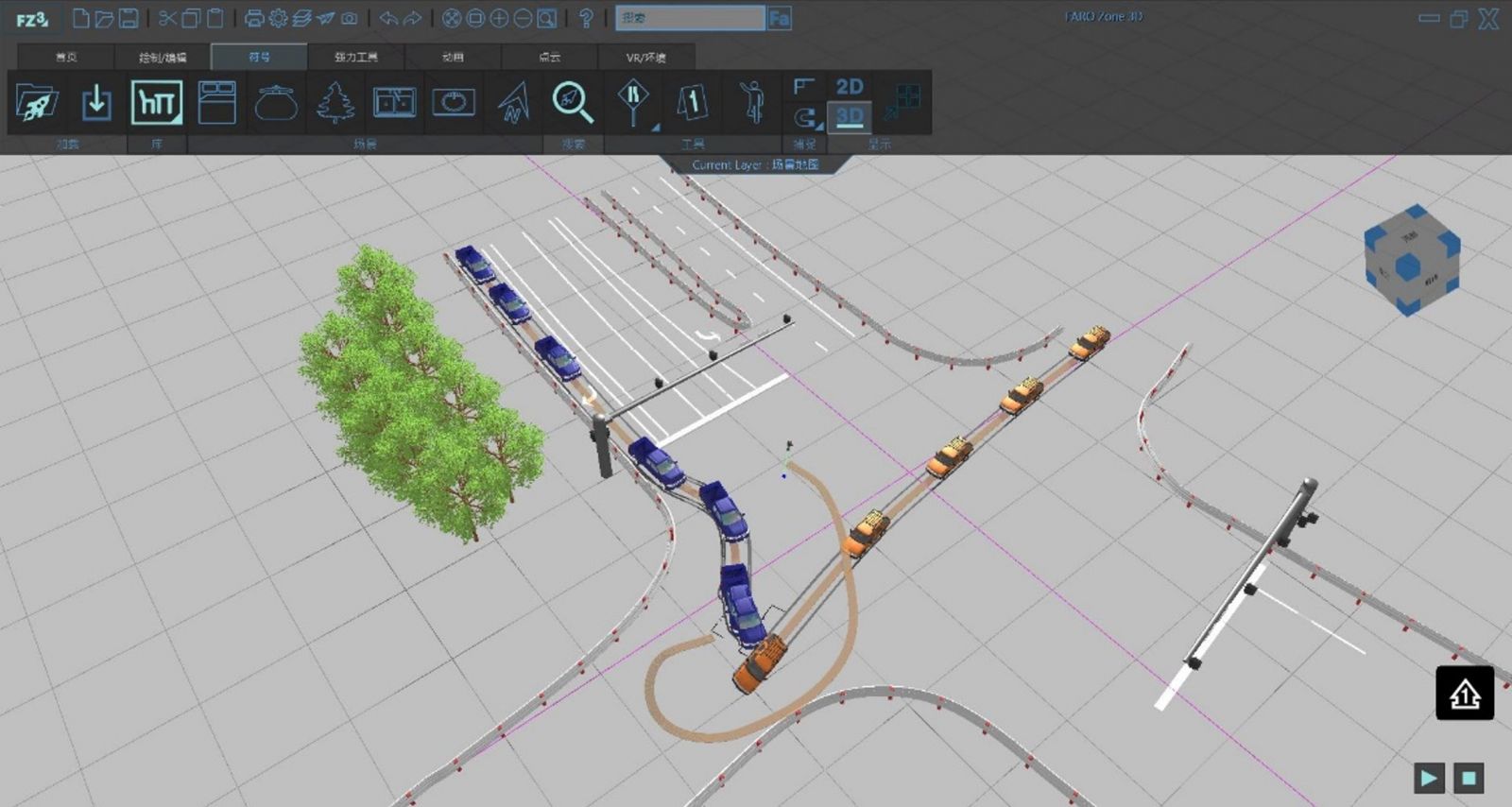The width and height of the screenshot is (1512, 807).
Task: Click the zoom-to-selection magnifier box icon
Action: coord(546,18)
